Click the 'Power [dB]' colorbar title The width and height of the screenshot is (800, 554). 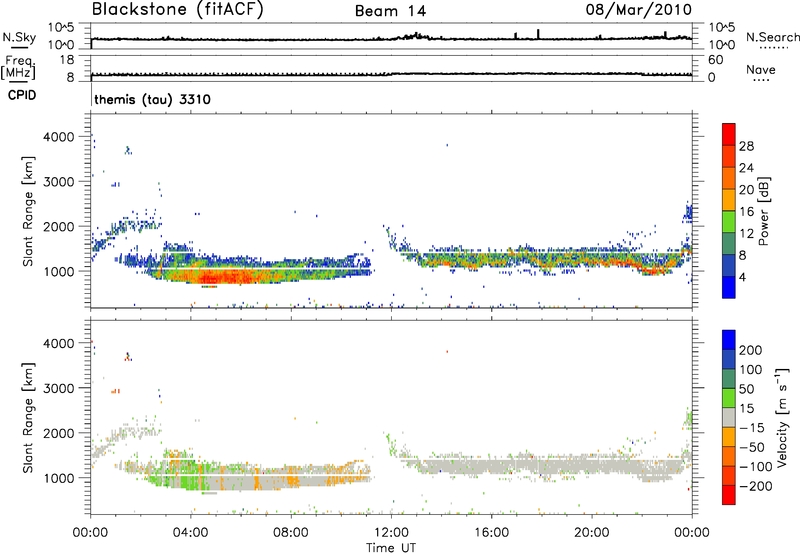764,211
